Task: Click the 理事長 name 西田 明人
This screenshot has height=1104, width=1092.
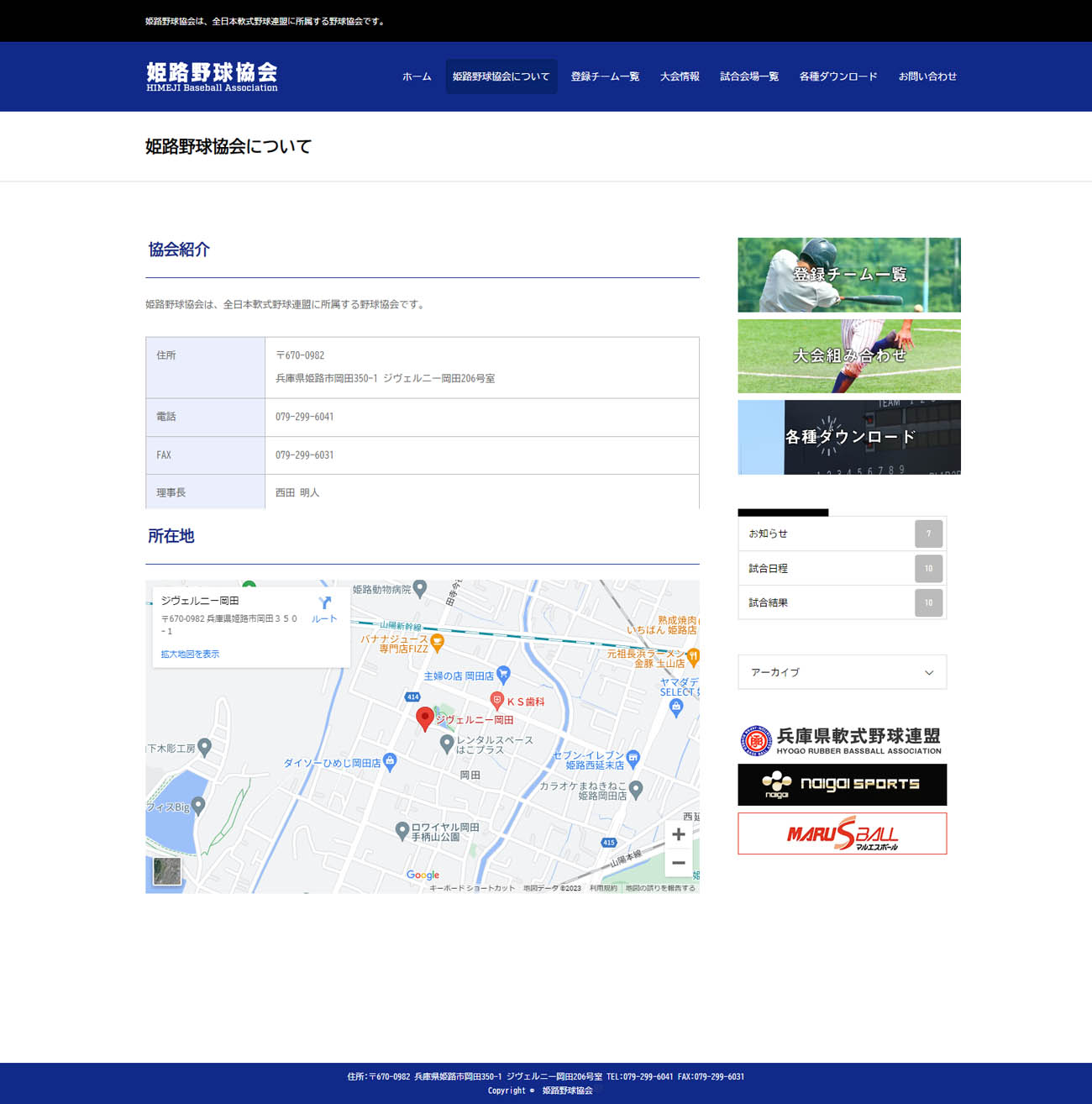Action: coord(297,492)
